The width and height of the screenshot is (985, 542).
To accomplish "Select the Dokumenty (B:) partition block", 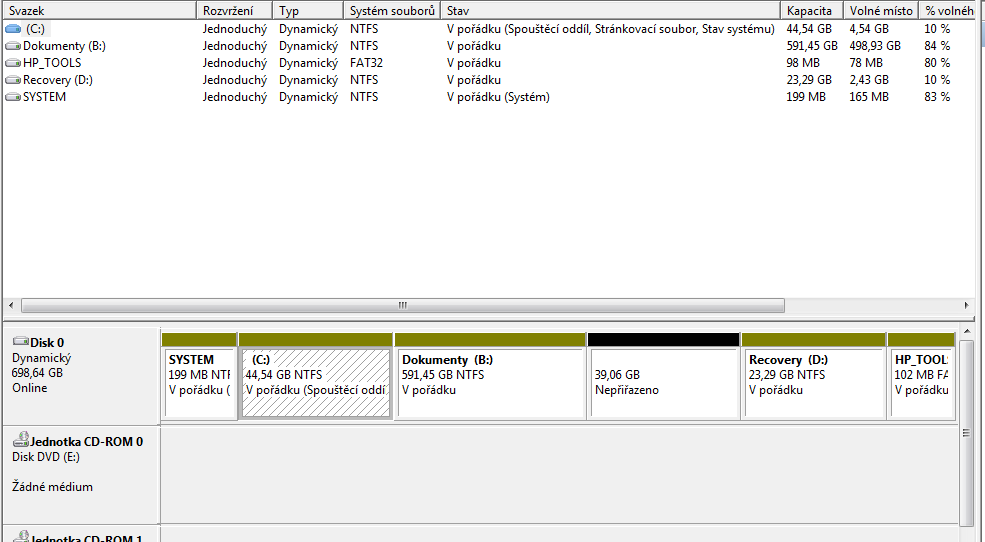I will (x=490, y=376).
